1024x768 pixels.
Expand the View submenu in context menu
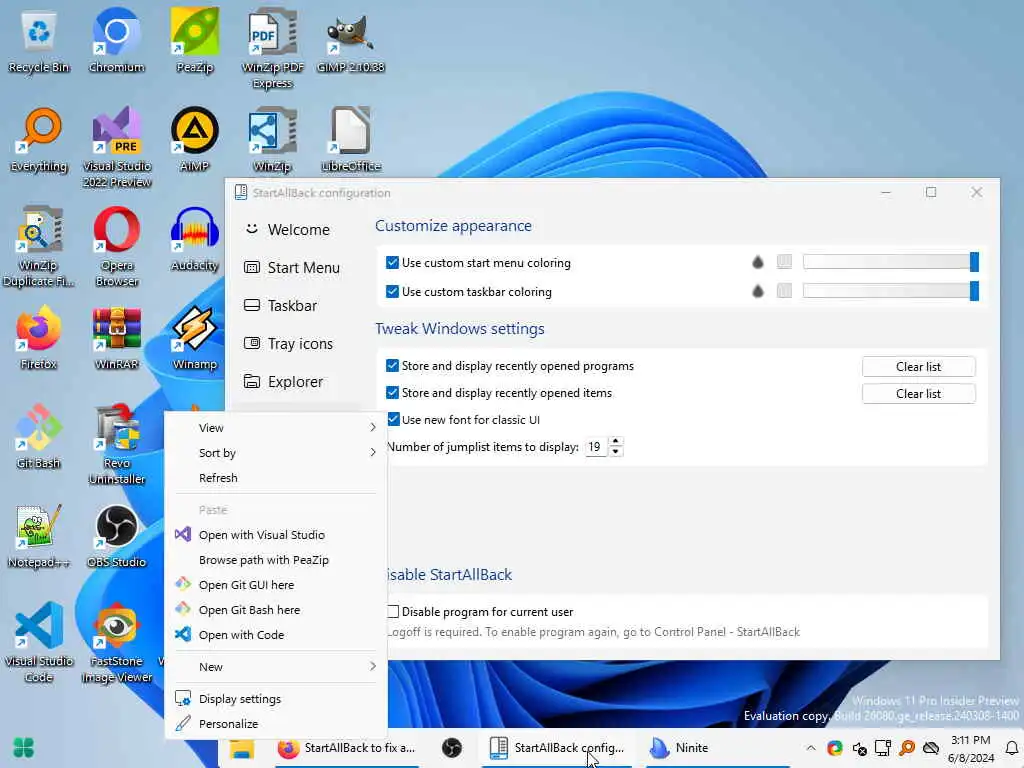coord(276,428)
